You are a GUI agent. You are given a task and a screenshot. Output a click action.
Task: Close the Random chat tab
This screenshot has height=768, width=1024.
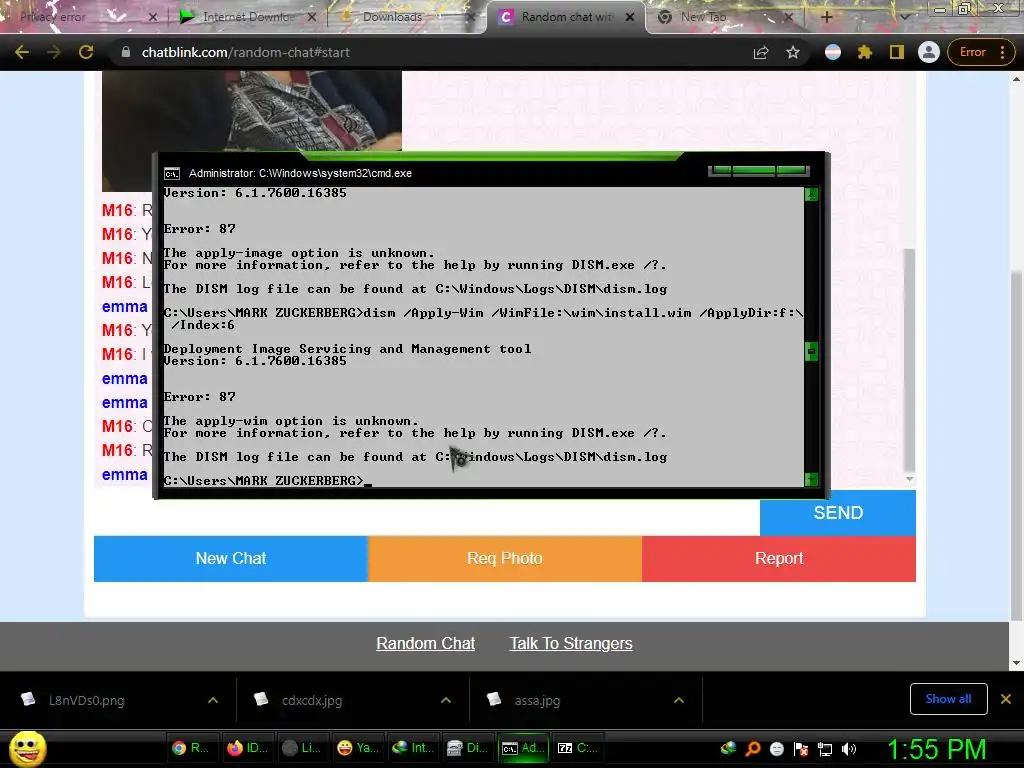pos(630,17)
